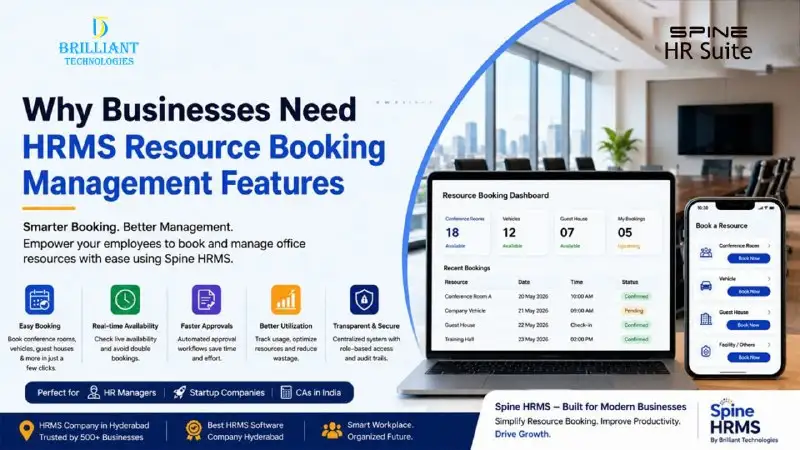Click Best HRMS Software Company Hyderabad text
The width and height of the screenshot is (800, 450).
(245, 431)
